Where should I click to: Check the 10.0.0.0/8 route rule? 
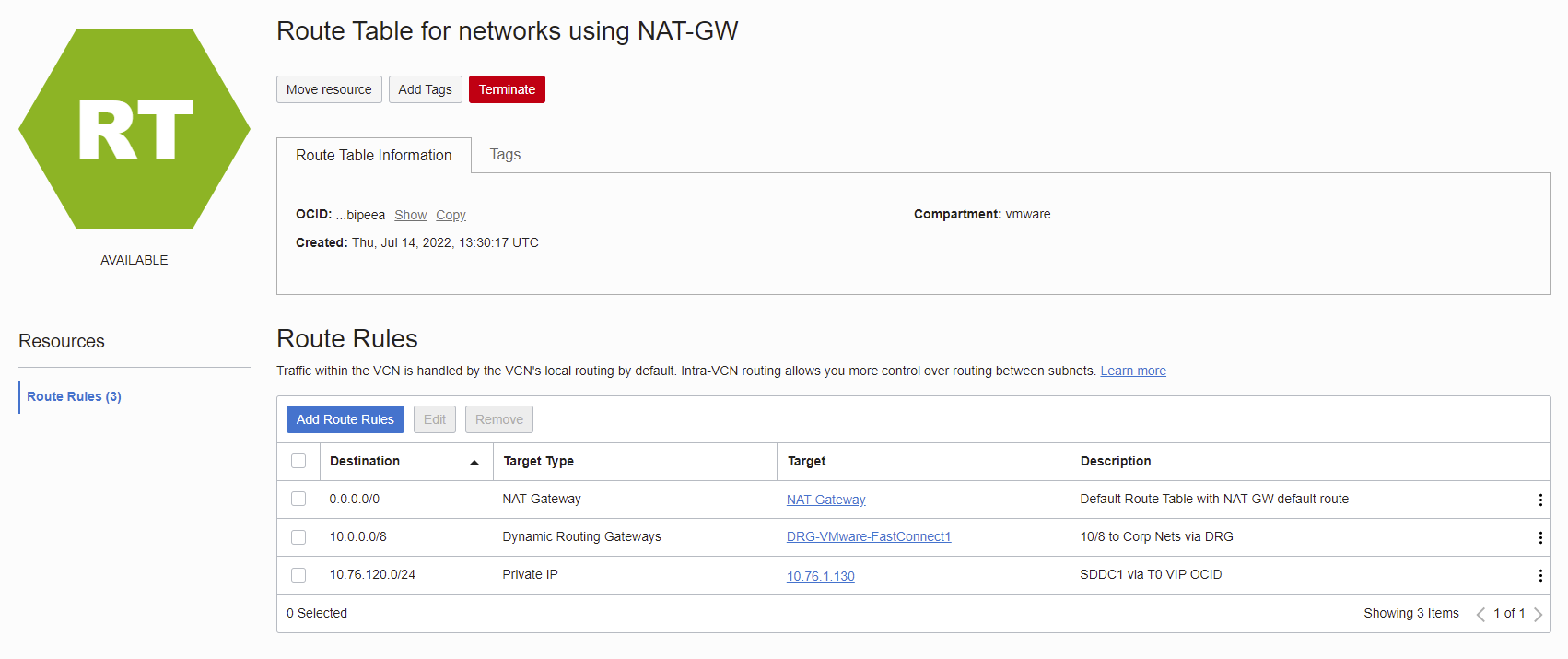tap(298, 536)
